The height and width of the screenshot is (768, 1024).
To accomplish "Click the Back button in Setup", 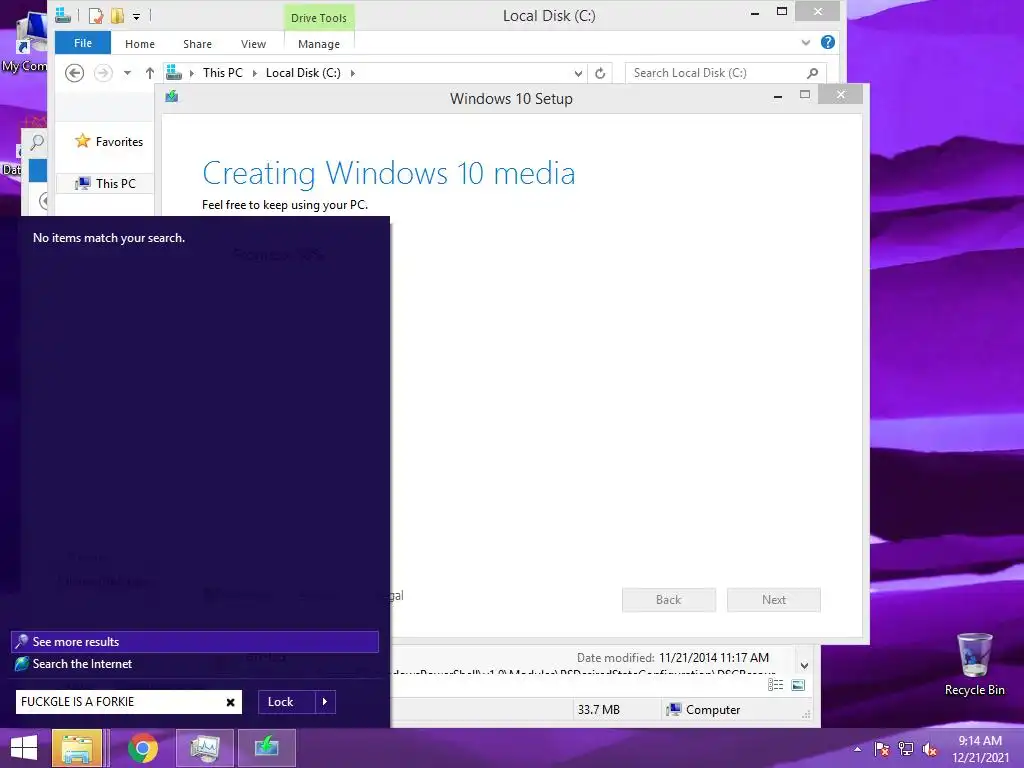I will (x=669, y=600).
